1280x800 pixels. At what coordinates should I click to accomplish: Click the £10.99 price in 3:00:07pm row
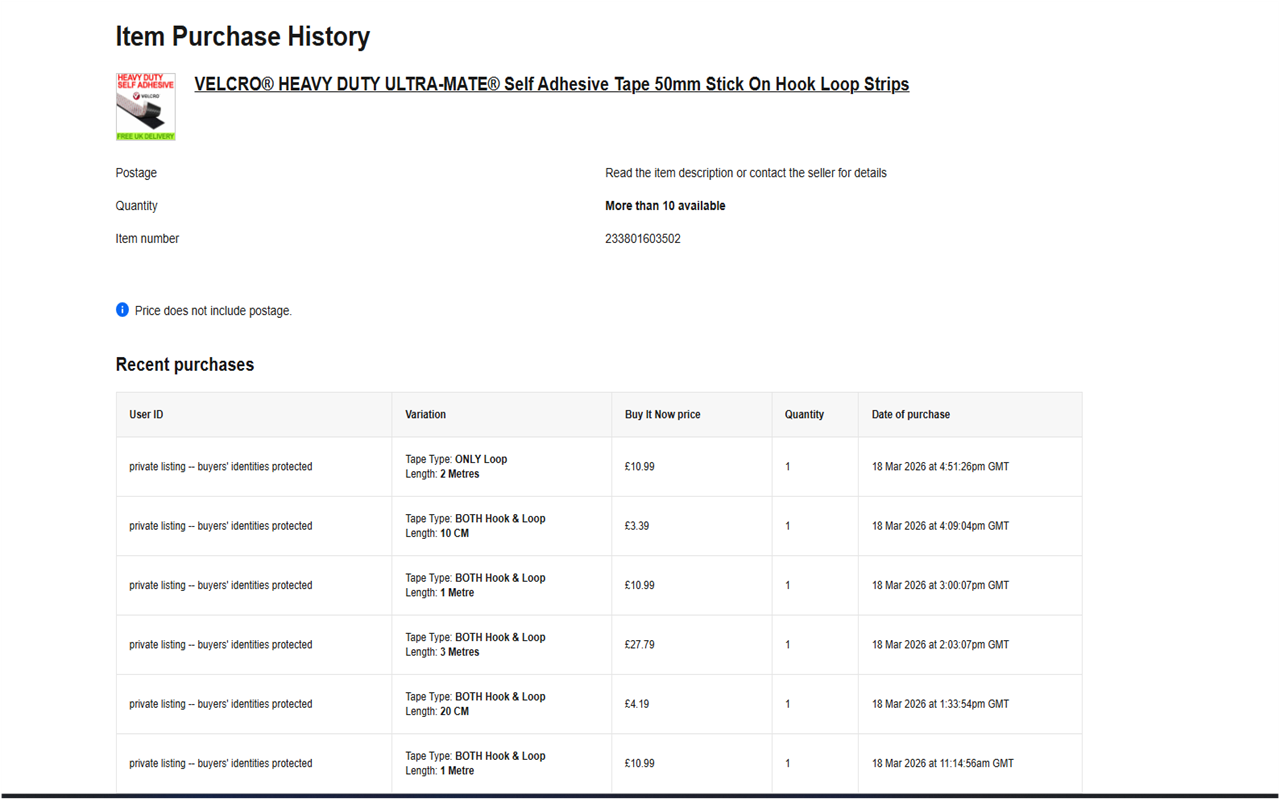click(x=640, y=585)
